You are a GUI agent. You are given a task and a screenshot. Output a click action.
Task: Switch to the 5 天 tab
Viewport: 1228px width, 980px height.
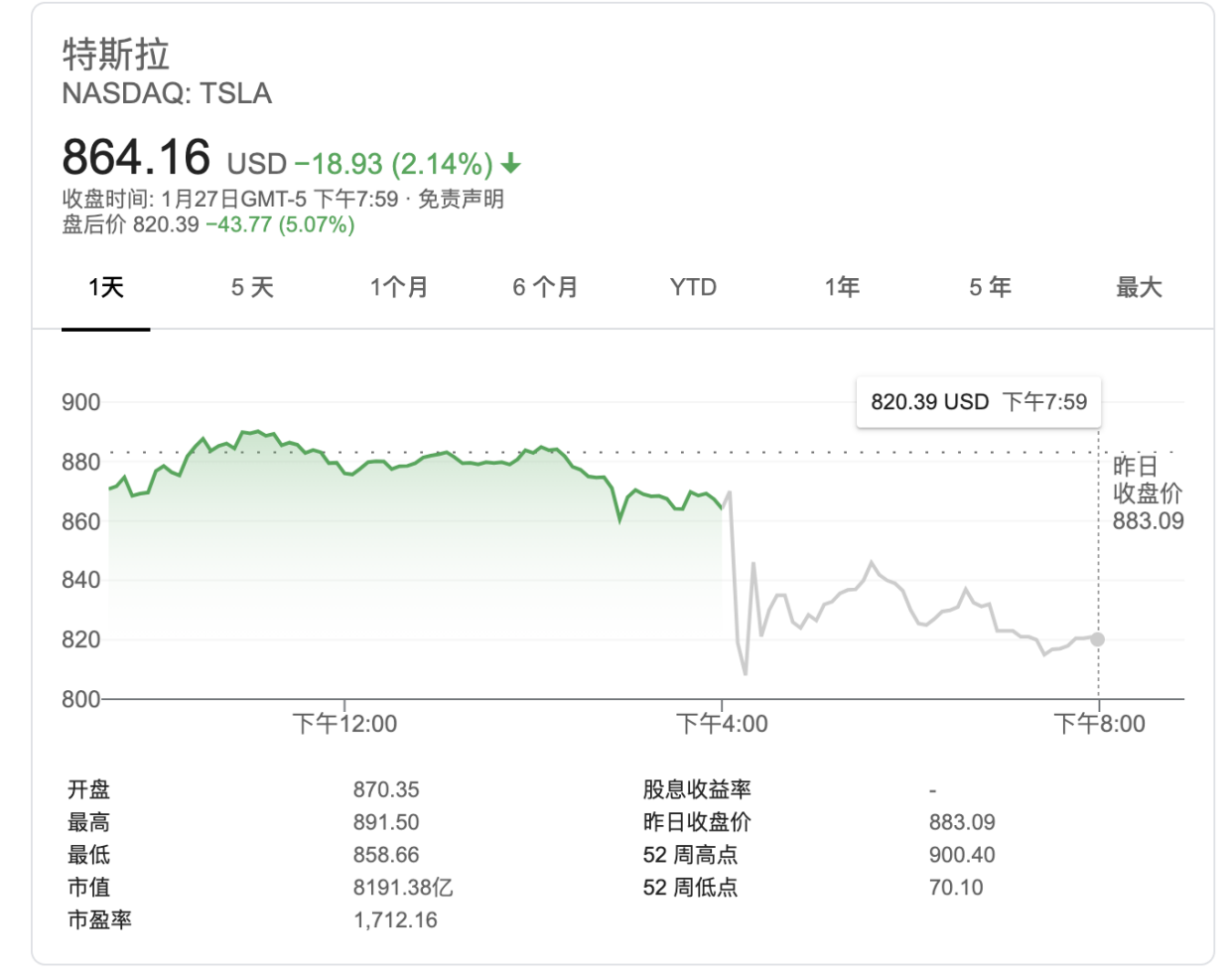pyautogui.click(x=252, y=288)
